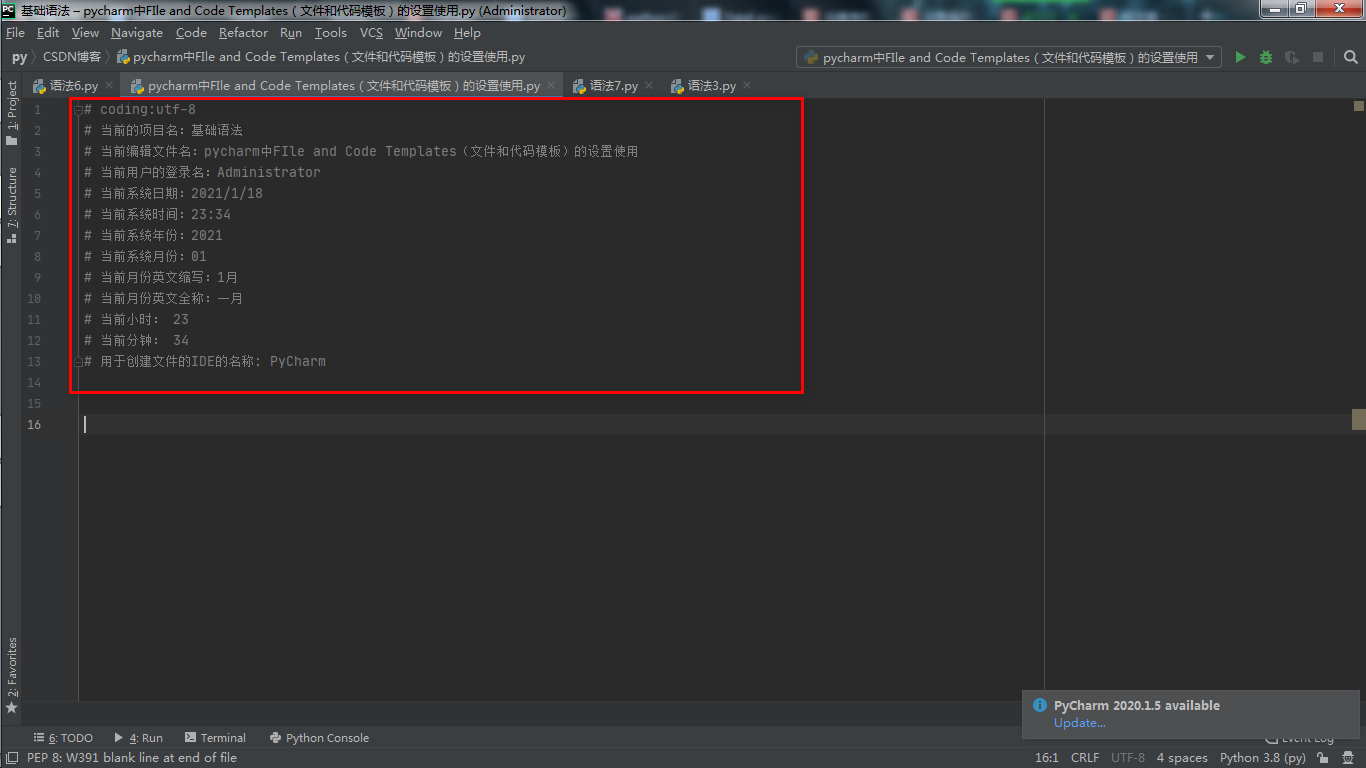Toggle file lock icon in status bar

[x=1322, y=758]
